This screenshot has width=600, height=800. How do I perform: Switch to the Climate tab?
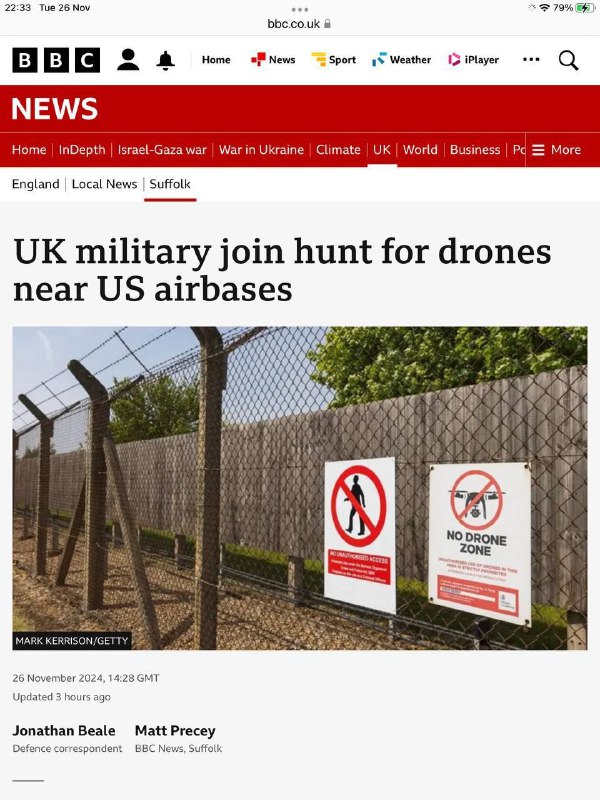pos(338,149)
